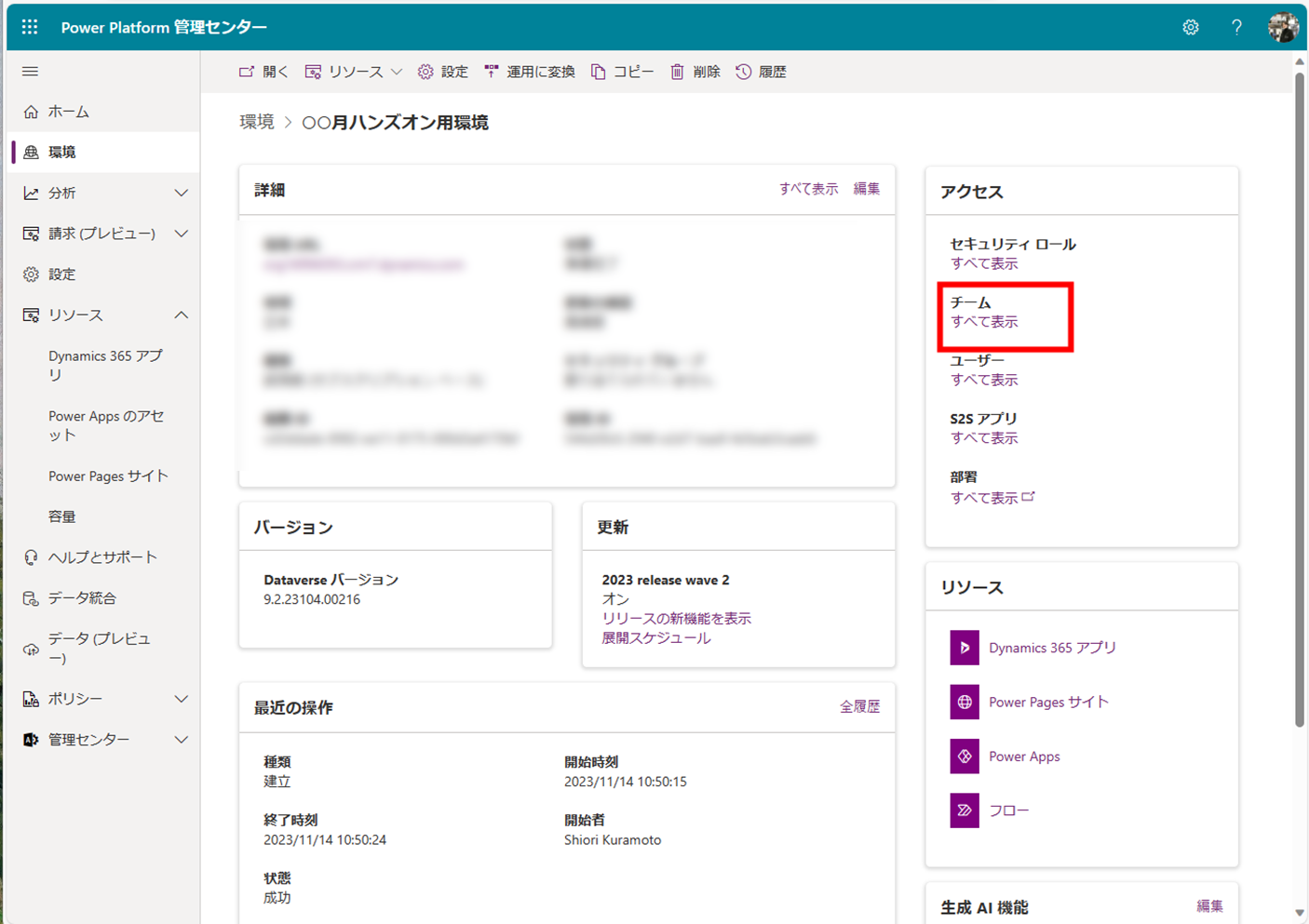Click the 開始者 value Shiori Kuramoto
Viewport: 1309px width, 924px height.
click(x=613, y=840)
